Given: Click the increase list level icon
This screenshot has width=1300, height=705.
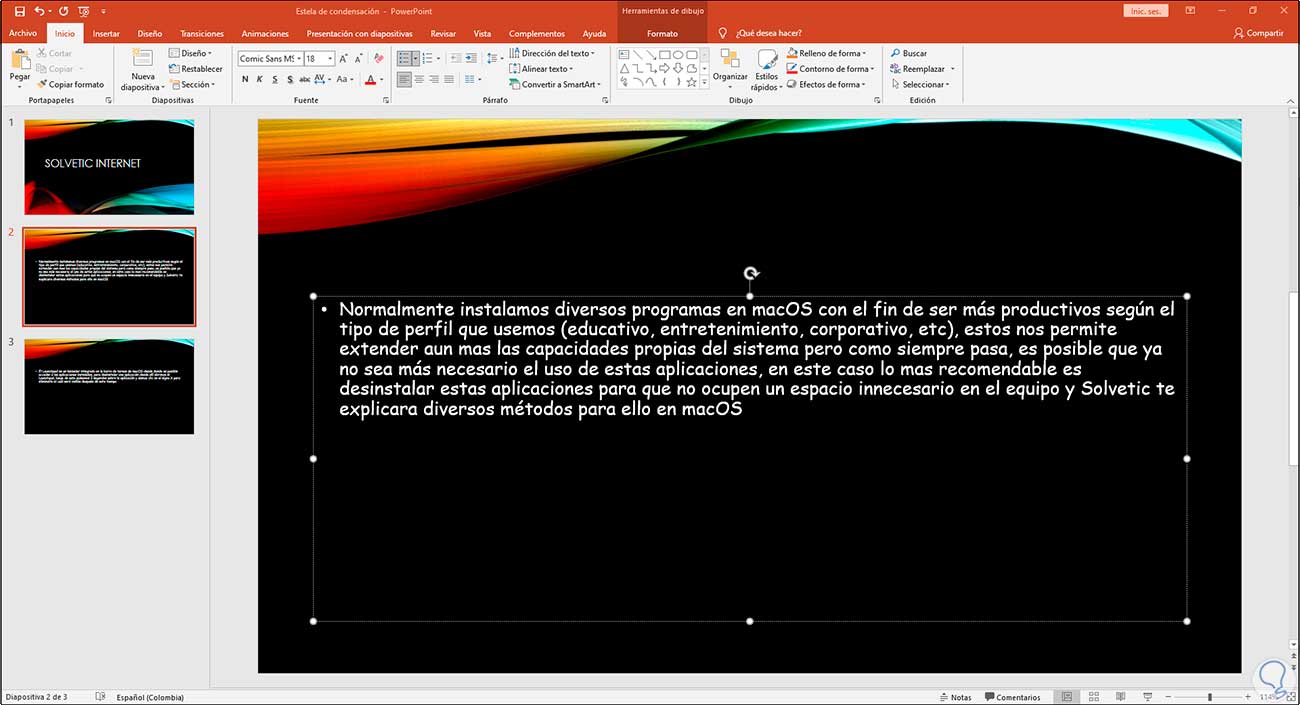Looking at the screenshot, I should click(471, 58).
